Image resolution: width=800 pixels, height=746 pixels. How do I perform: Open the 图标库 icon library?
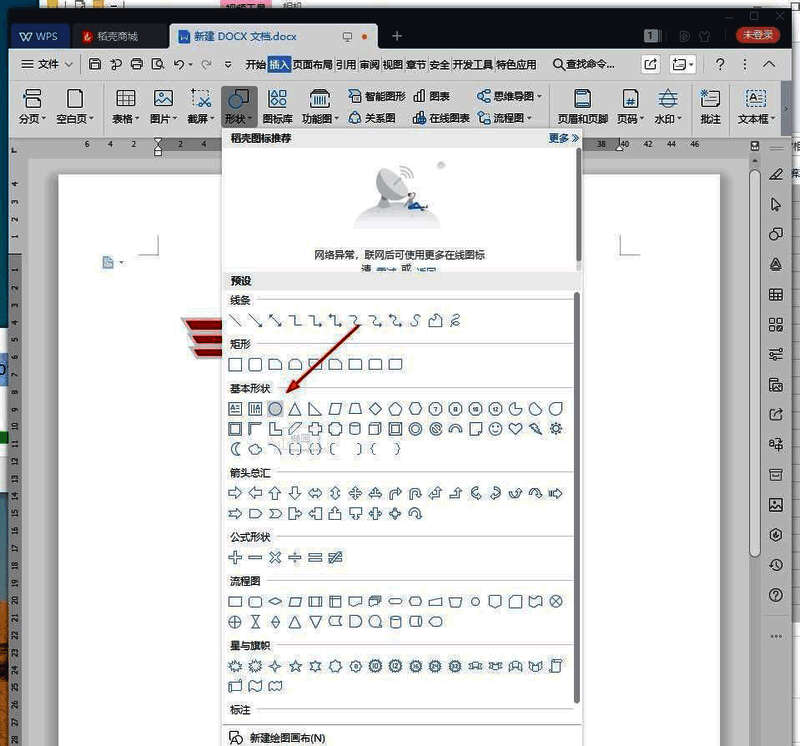[x=277, y=106]
